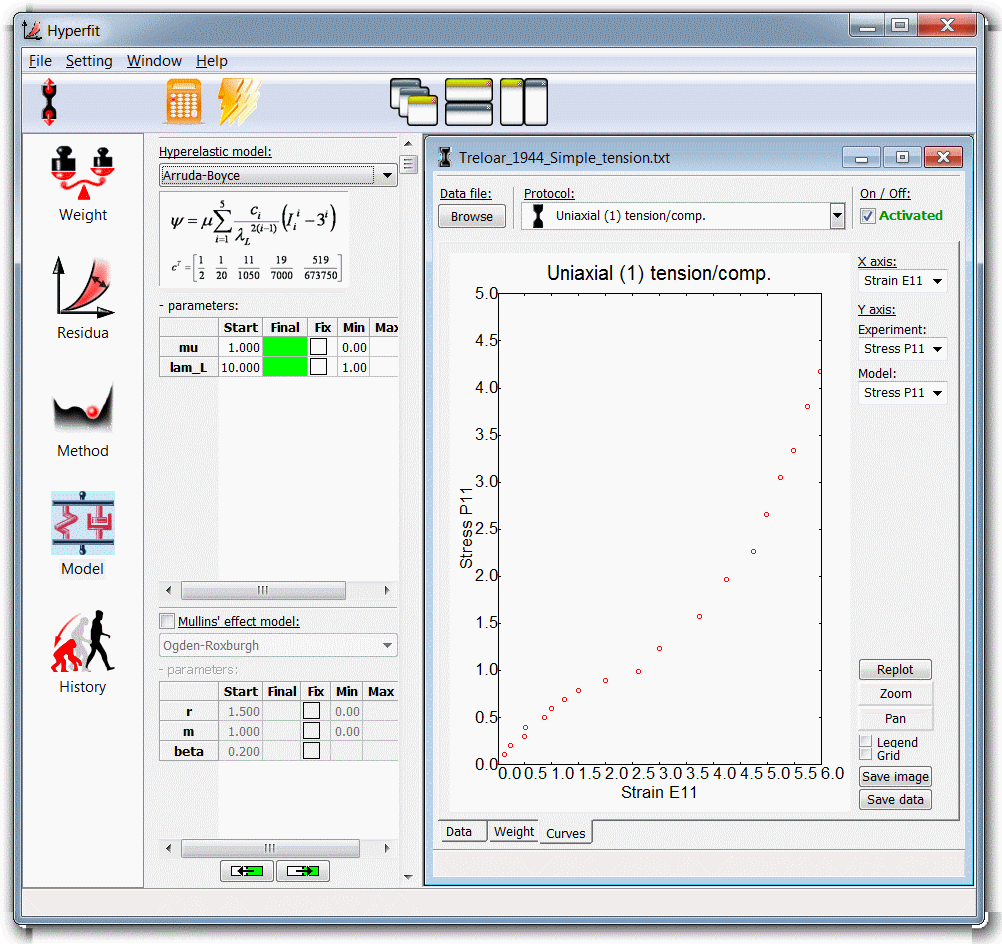Open the Method panel from sidebar
The image size is (1002, 944).
point(83,420)
